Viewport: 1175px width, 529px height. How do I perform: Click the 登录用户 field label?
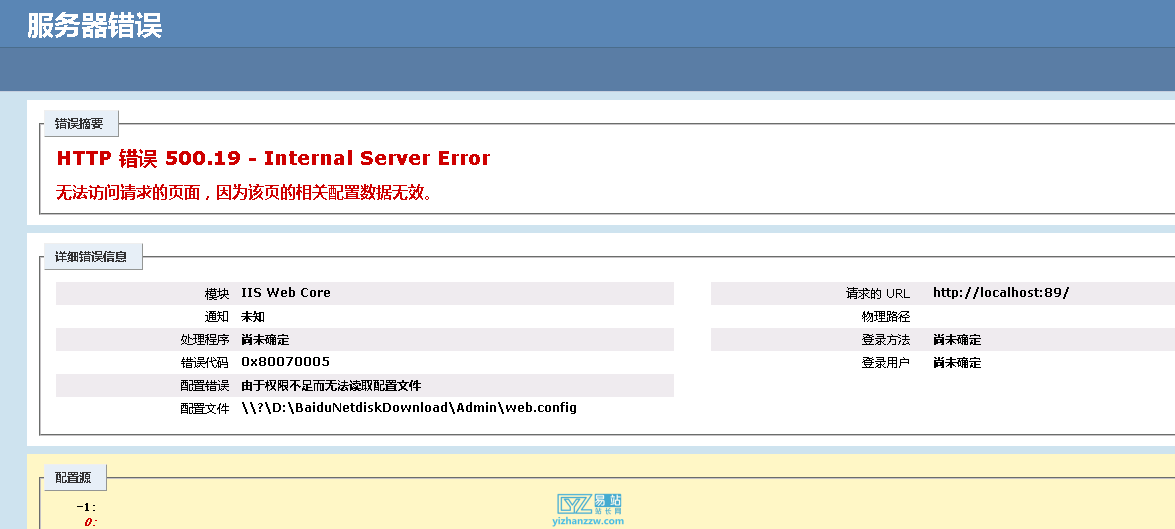tap(886, 363)
